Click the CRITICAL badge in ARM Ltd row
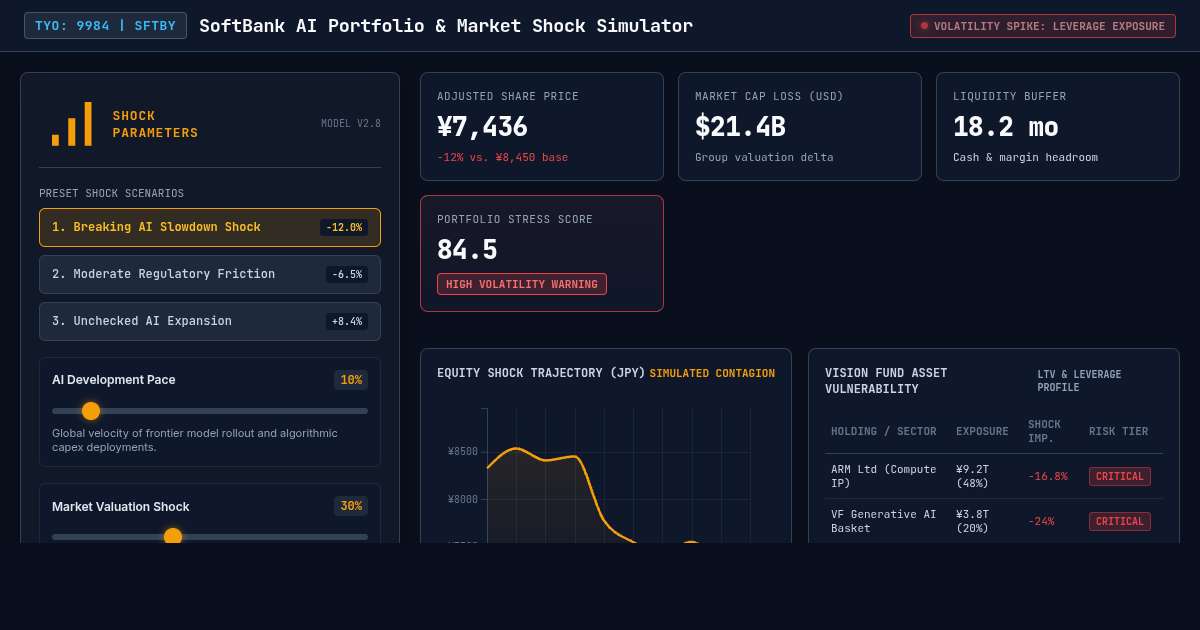 point(1120,477)
